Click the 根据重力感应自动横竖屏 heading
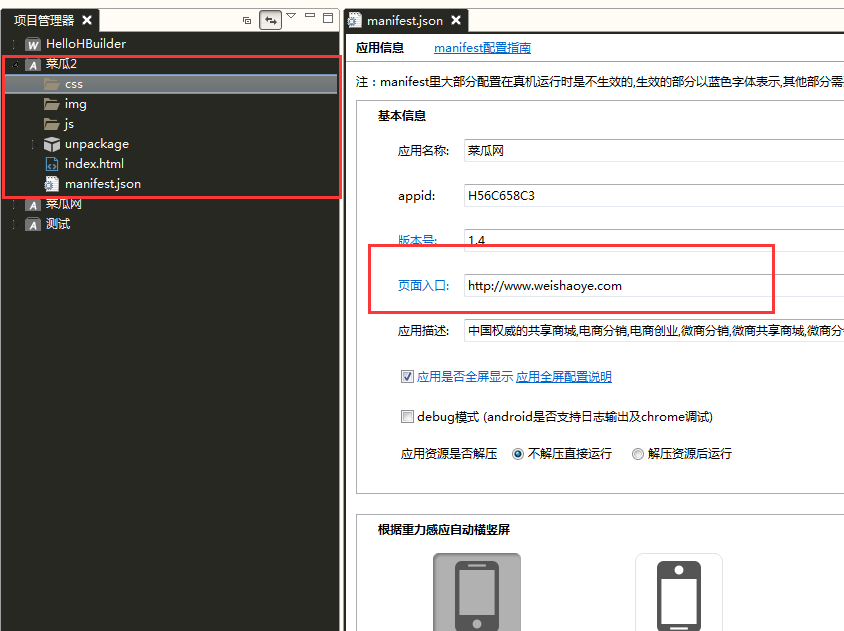 tap(444, 530)
